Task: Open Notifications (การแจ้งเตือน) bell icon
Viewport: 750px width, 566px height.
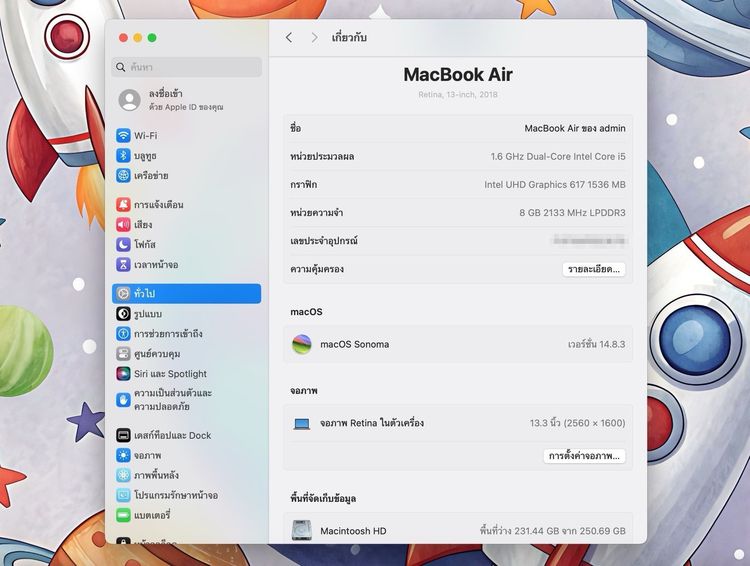Action: (123, 205)
